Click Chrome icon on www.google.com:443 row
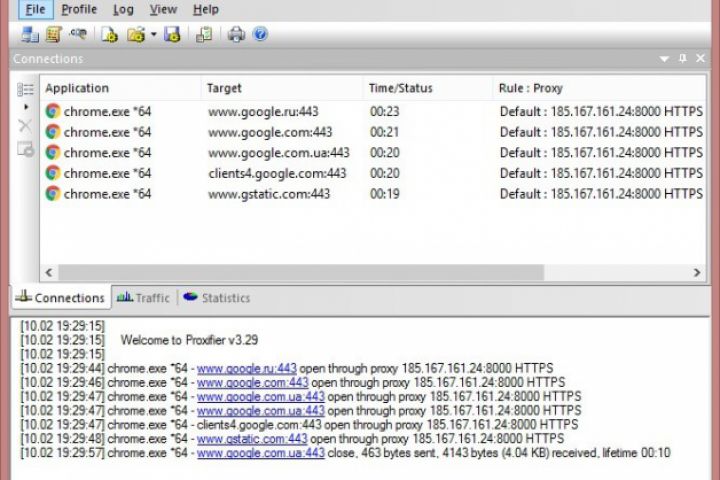This screenshot has width=720, height=480. 53,132
